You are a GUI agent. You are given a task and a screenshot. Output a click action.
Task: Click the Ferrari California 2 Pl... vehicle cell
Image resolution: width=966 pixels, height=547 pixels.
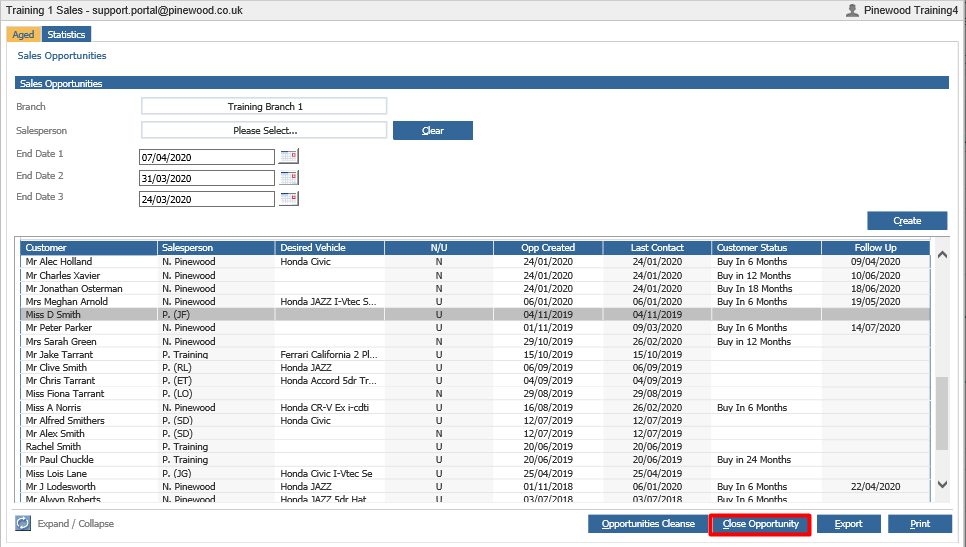coord(329,355)
